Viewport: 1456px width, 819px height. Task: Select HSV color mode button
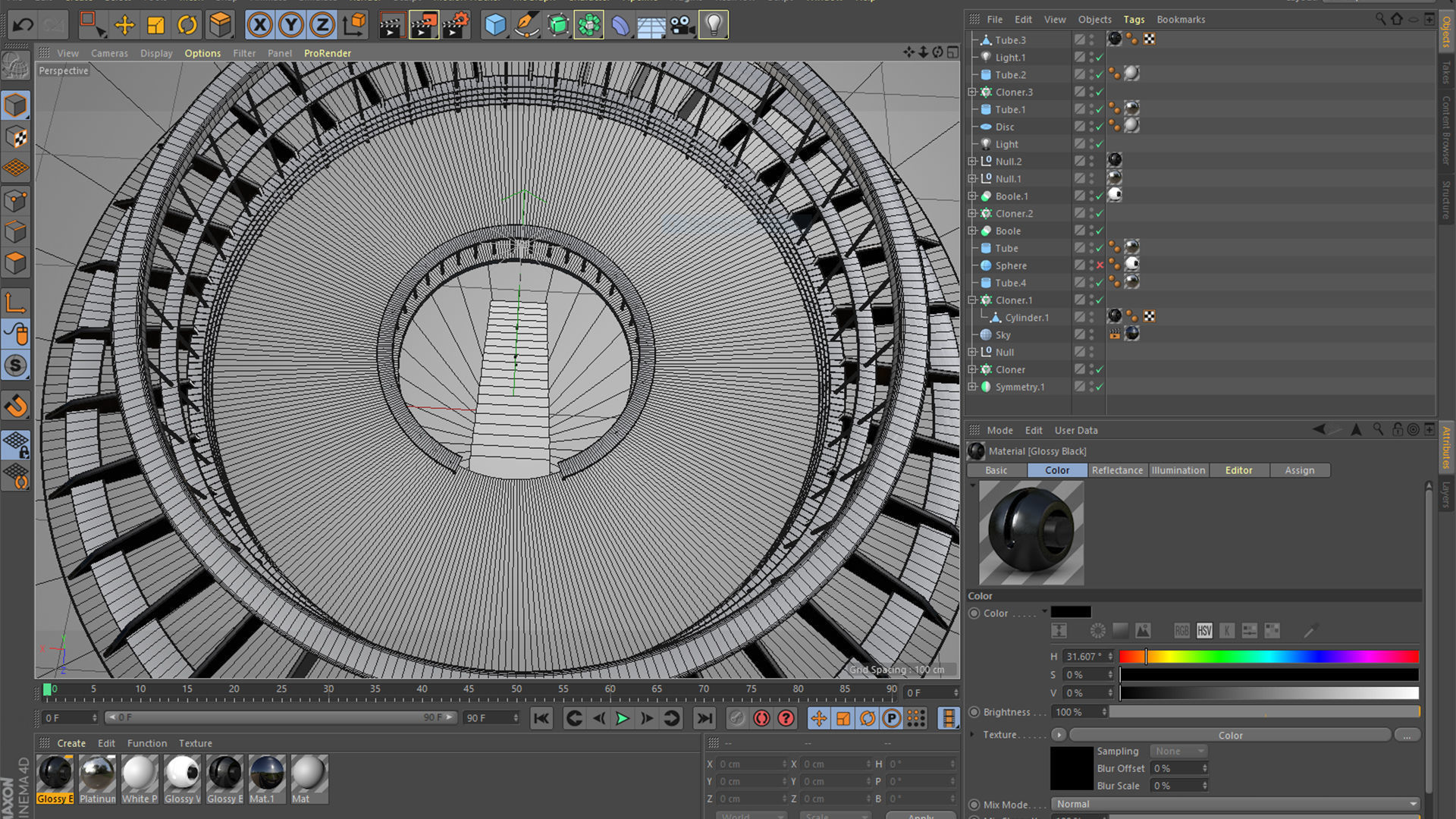[x=1204, y=630]
